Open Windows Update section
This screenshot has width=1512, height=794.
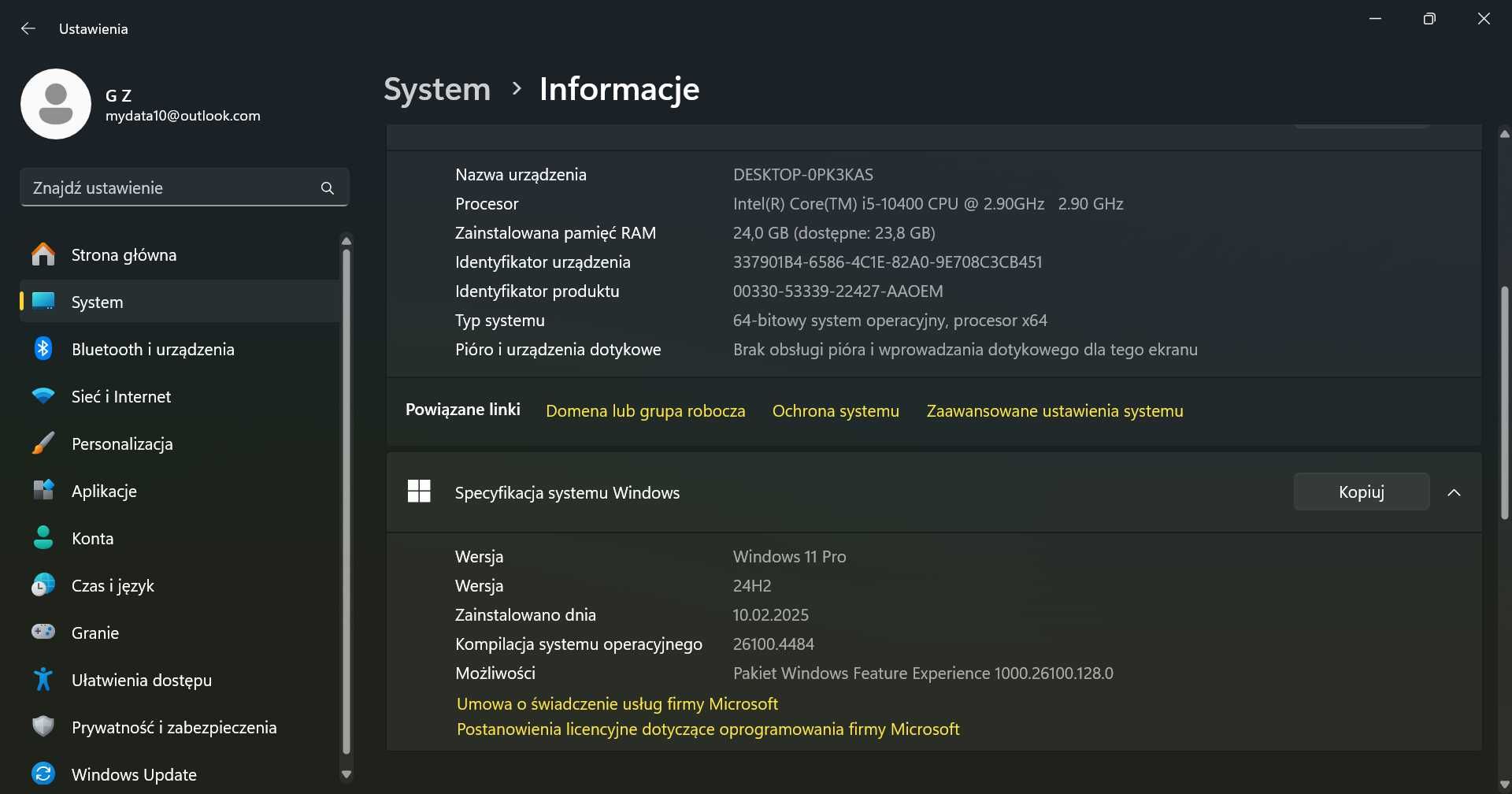180,774
